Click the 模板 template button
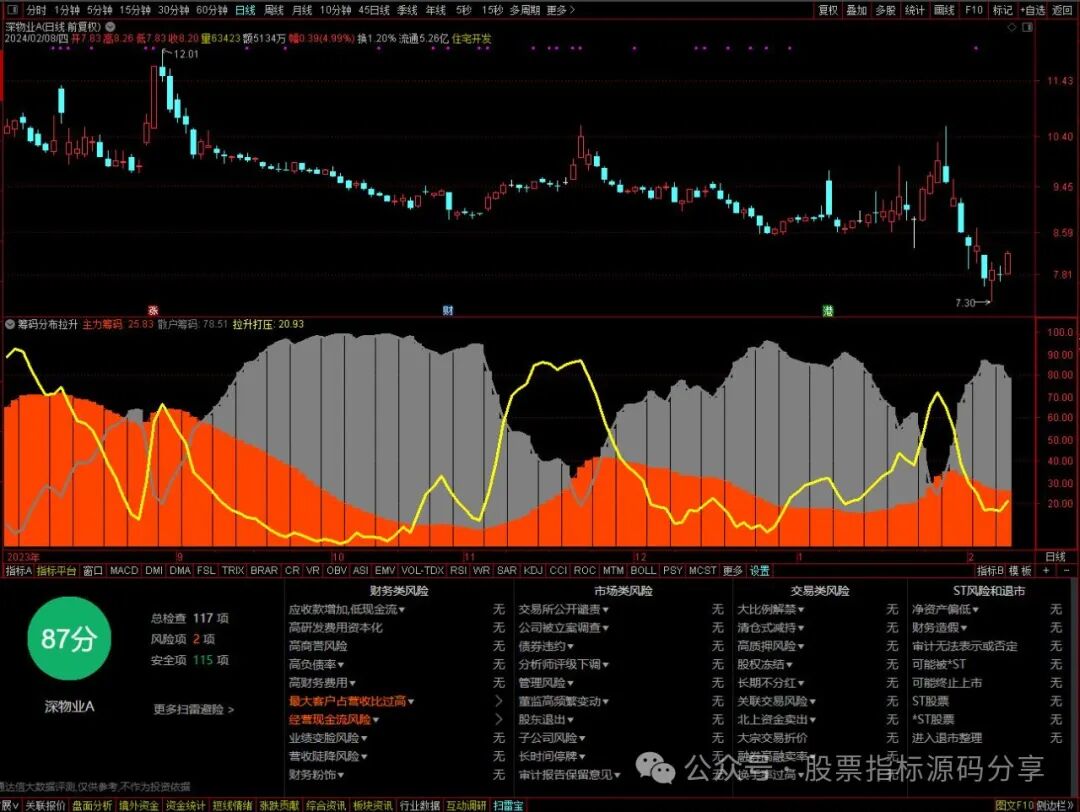The height and width of the screenshot is (812, 1080). point(1020,570)
